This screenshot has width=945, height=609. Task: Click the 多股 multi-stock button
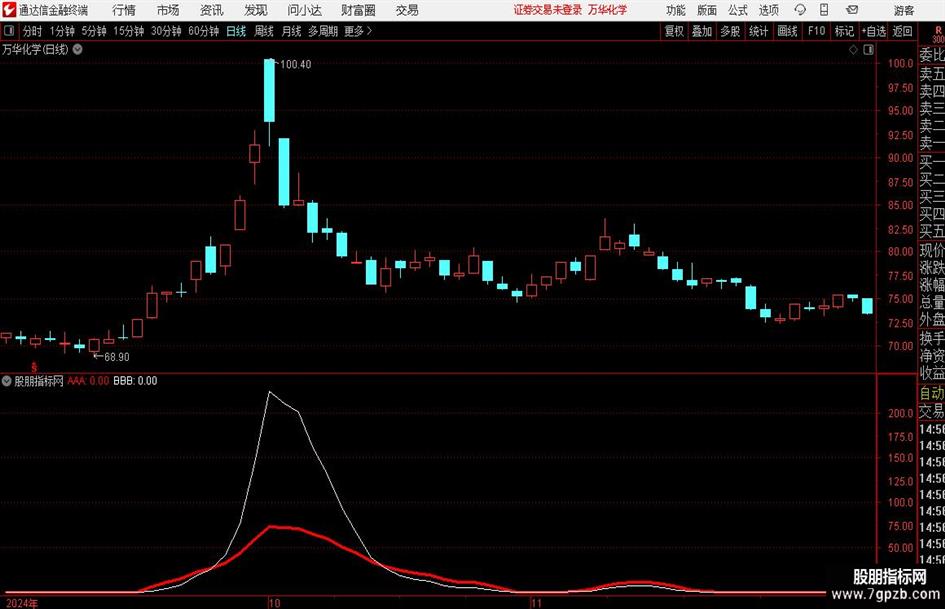point(730,31)
